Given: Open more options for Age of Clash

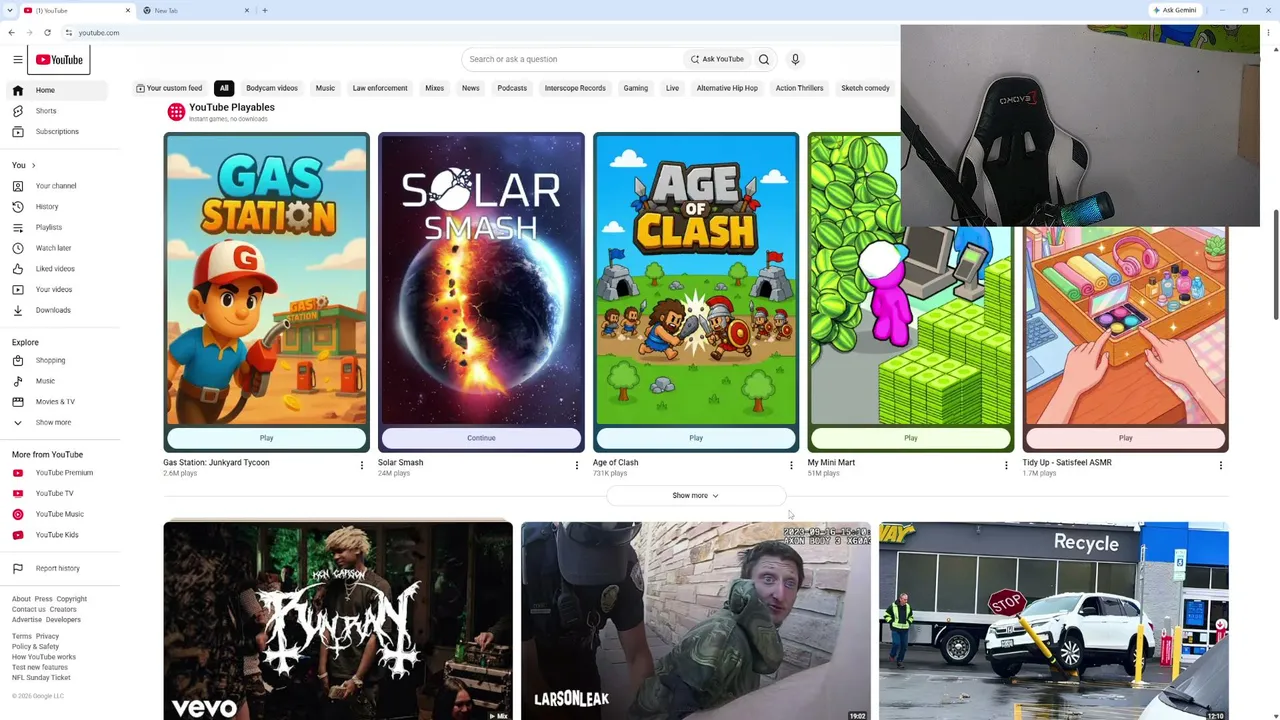Looking at the screenshot, I should [x=791, y=465].
